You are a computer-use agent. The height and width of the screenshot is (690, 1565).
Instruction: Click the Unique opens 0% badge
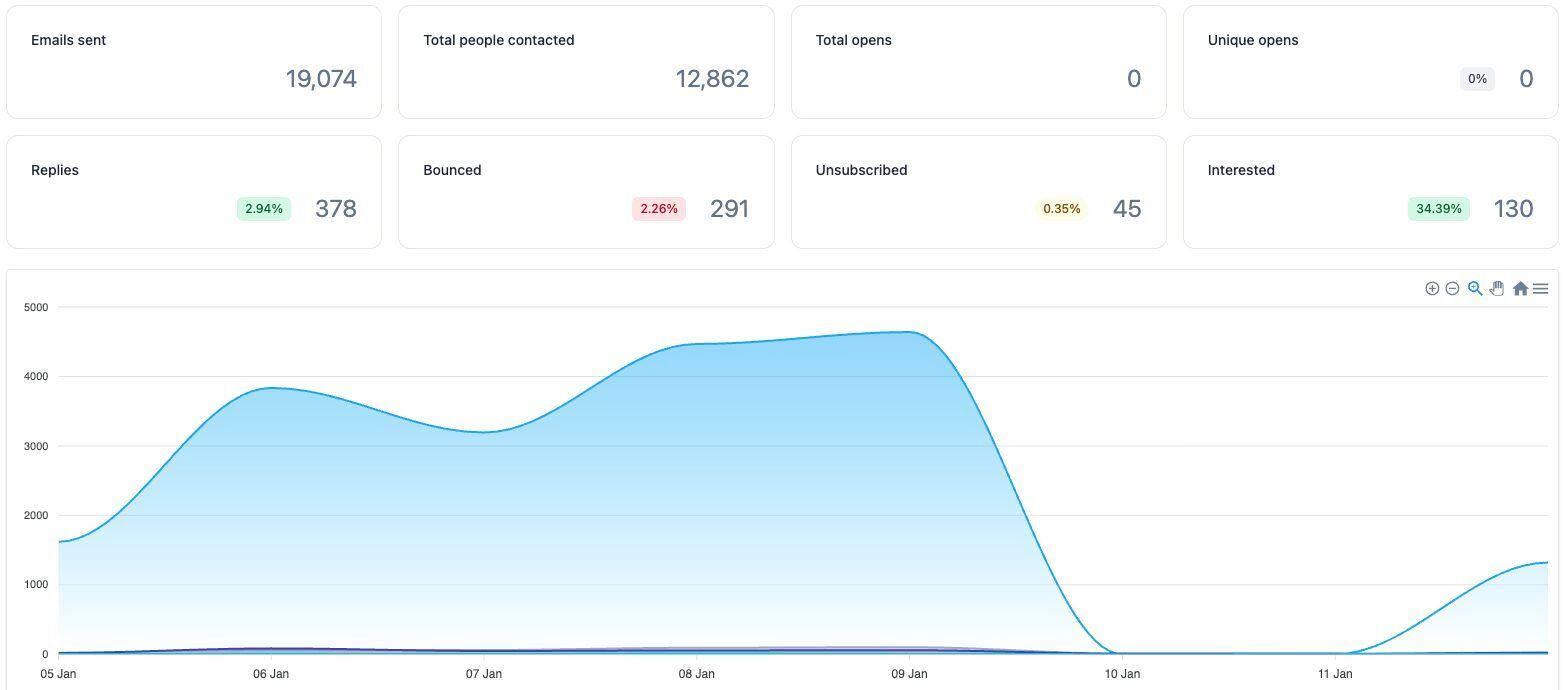(1477, 79)
